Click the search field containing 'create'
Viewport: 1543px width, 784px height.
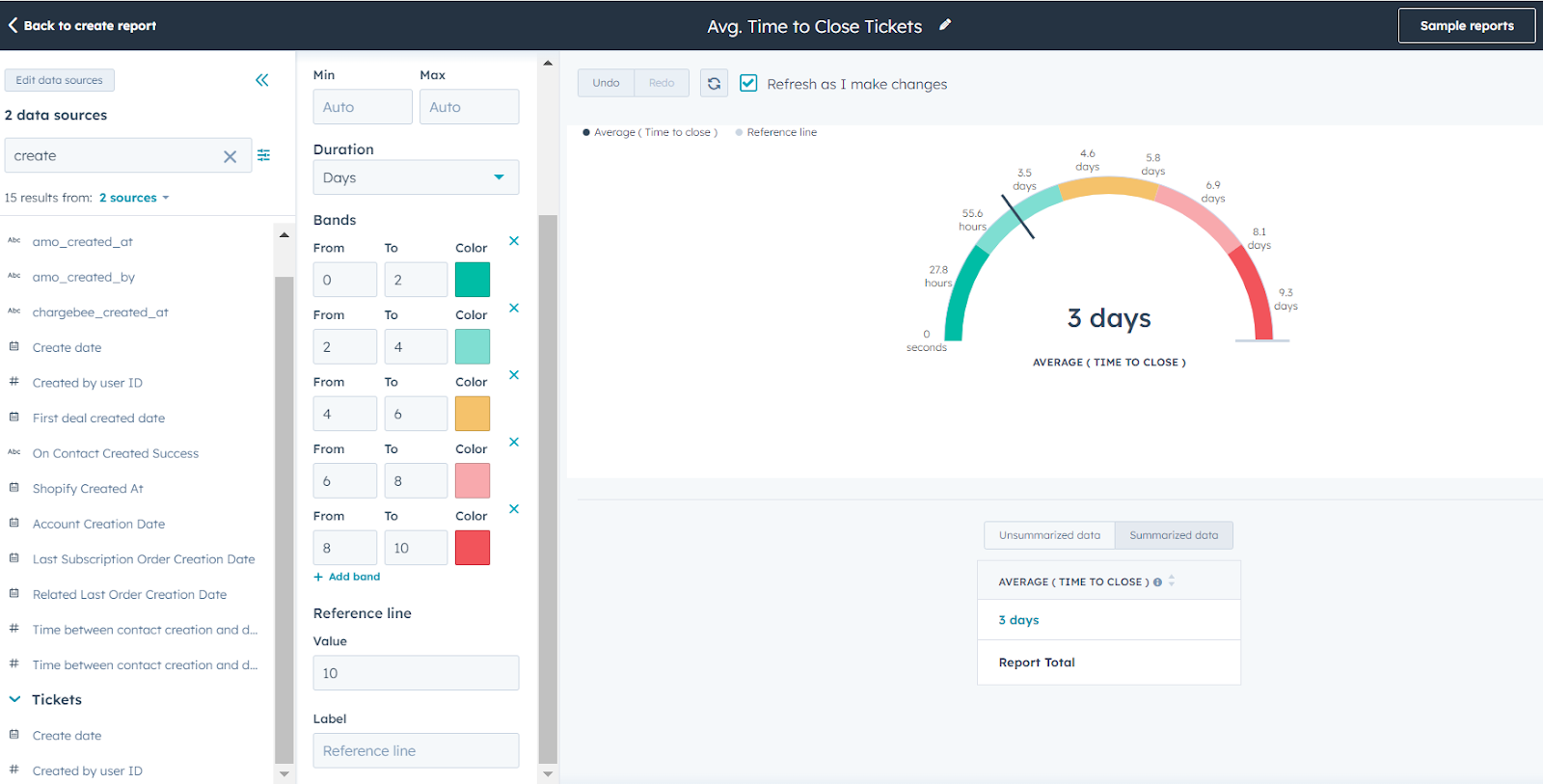coord(128,155)
